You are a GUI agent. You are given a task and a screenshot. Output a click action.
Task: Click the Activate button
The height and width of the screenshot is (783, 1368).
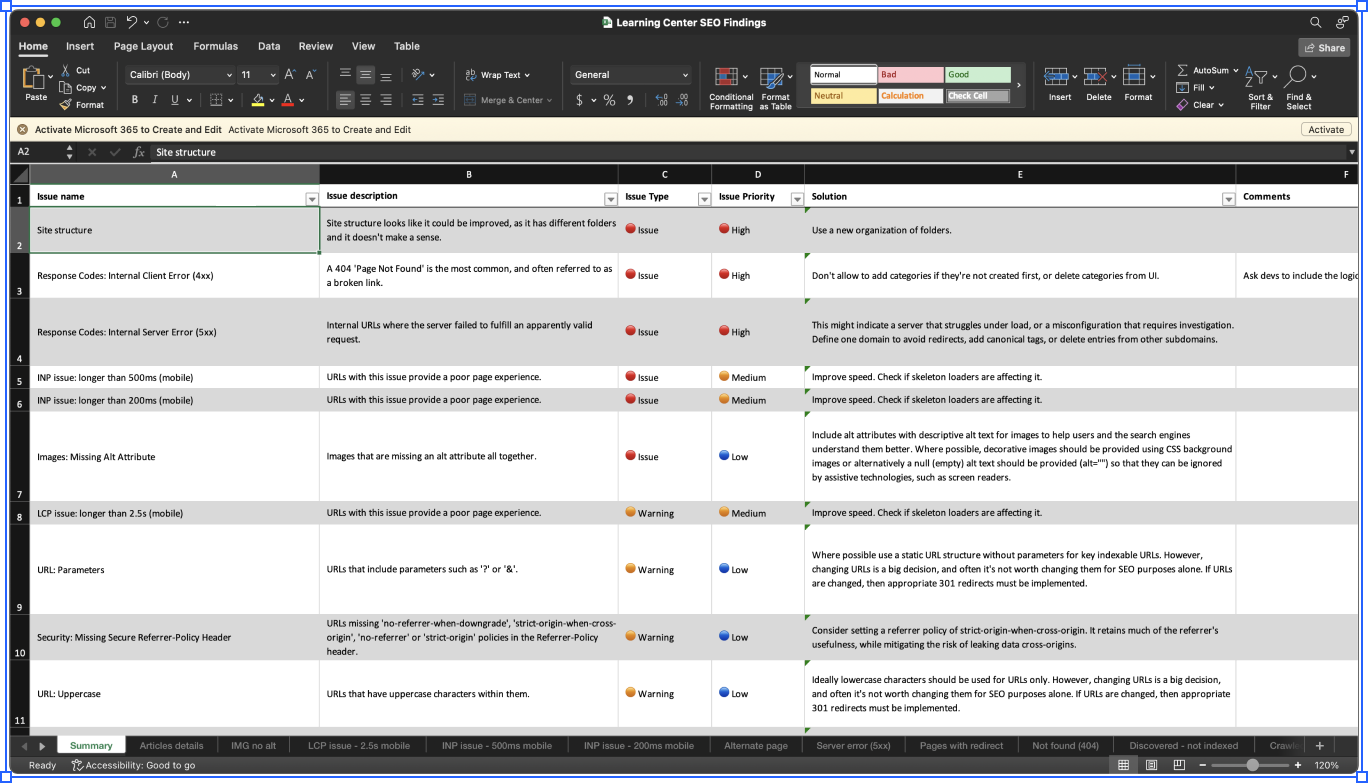click(1326, 130)
